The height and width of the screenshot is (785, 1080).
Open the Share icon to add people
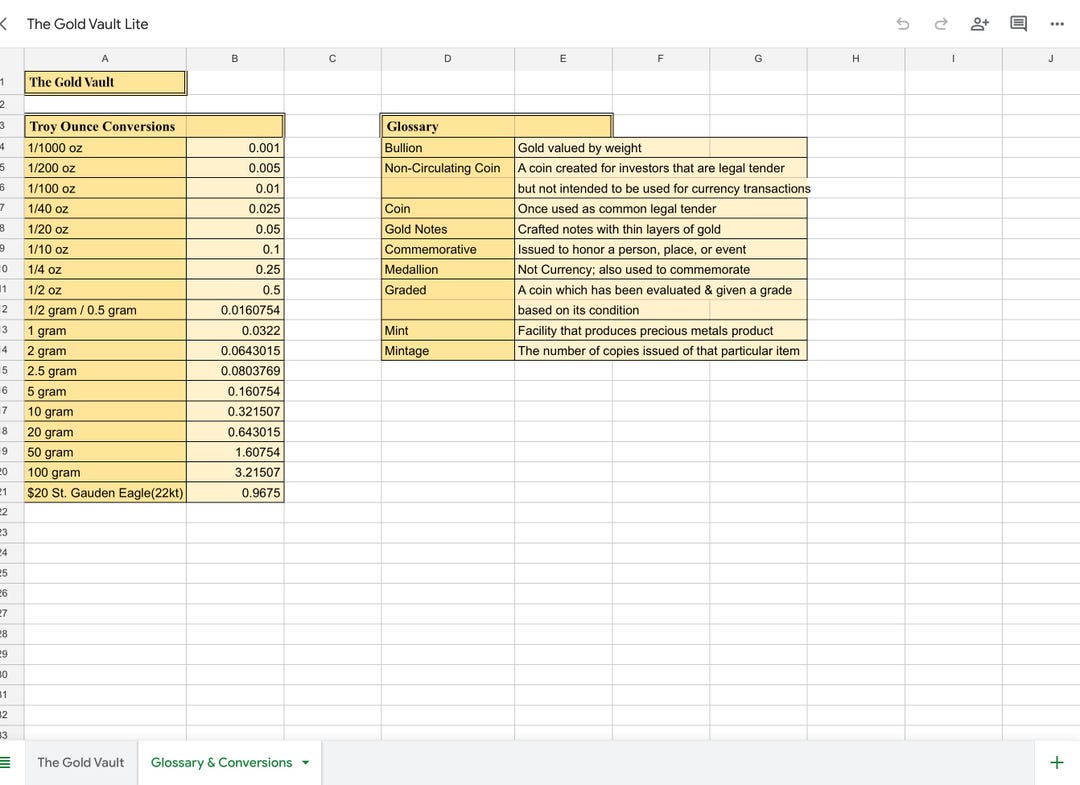(x=979, y=23)
